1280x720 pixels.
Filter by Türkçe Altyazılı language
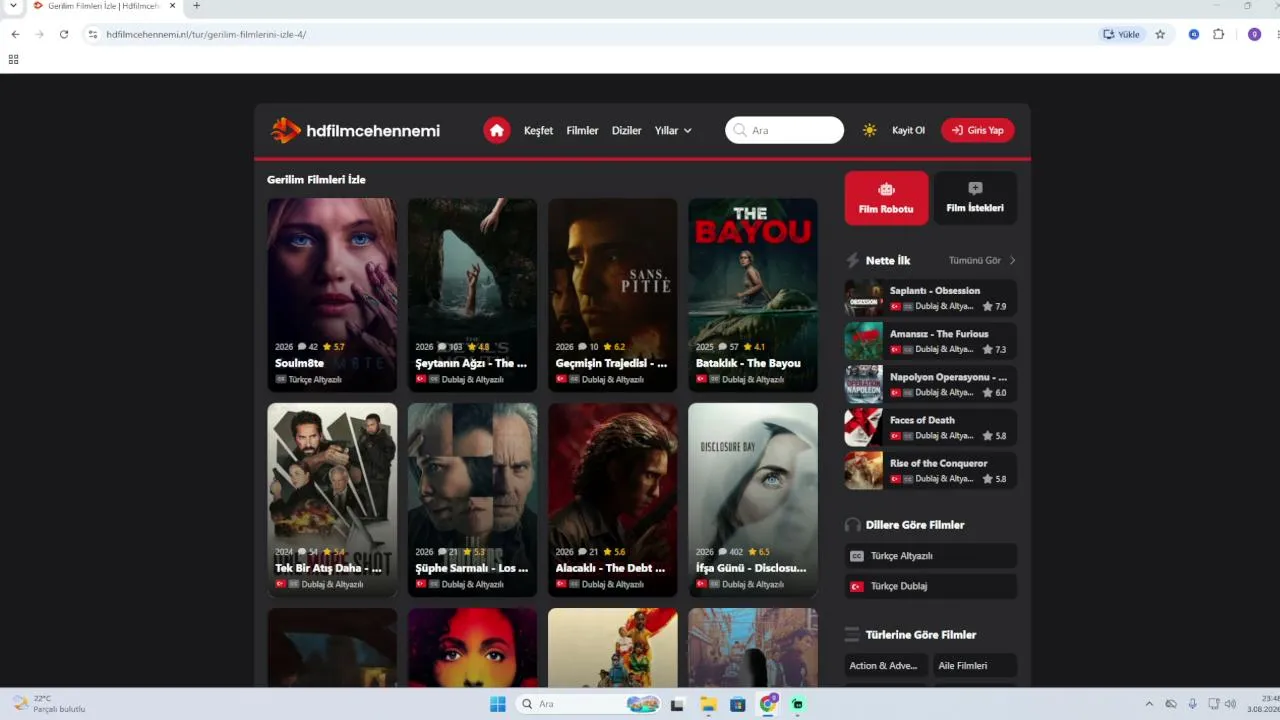tap(930, 556)
